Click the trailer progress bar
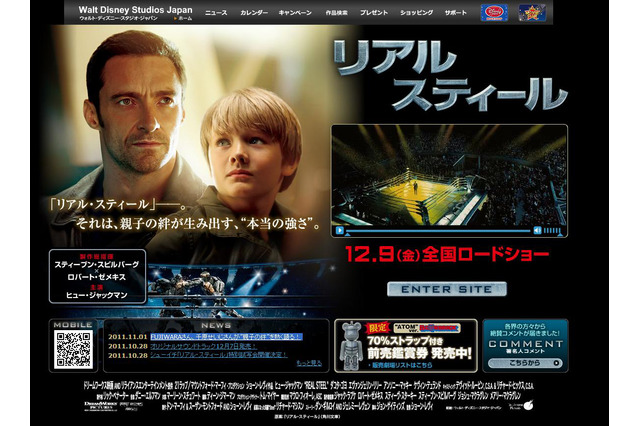This screenshot has width=640, height=426. 439,231
